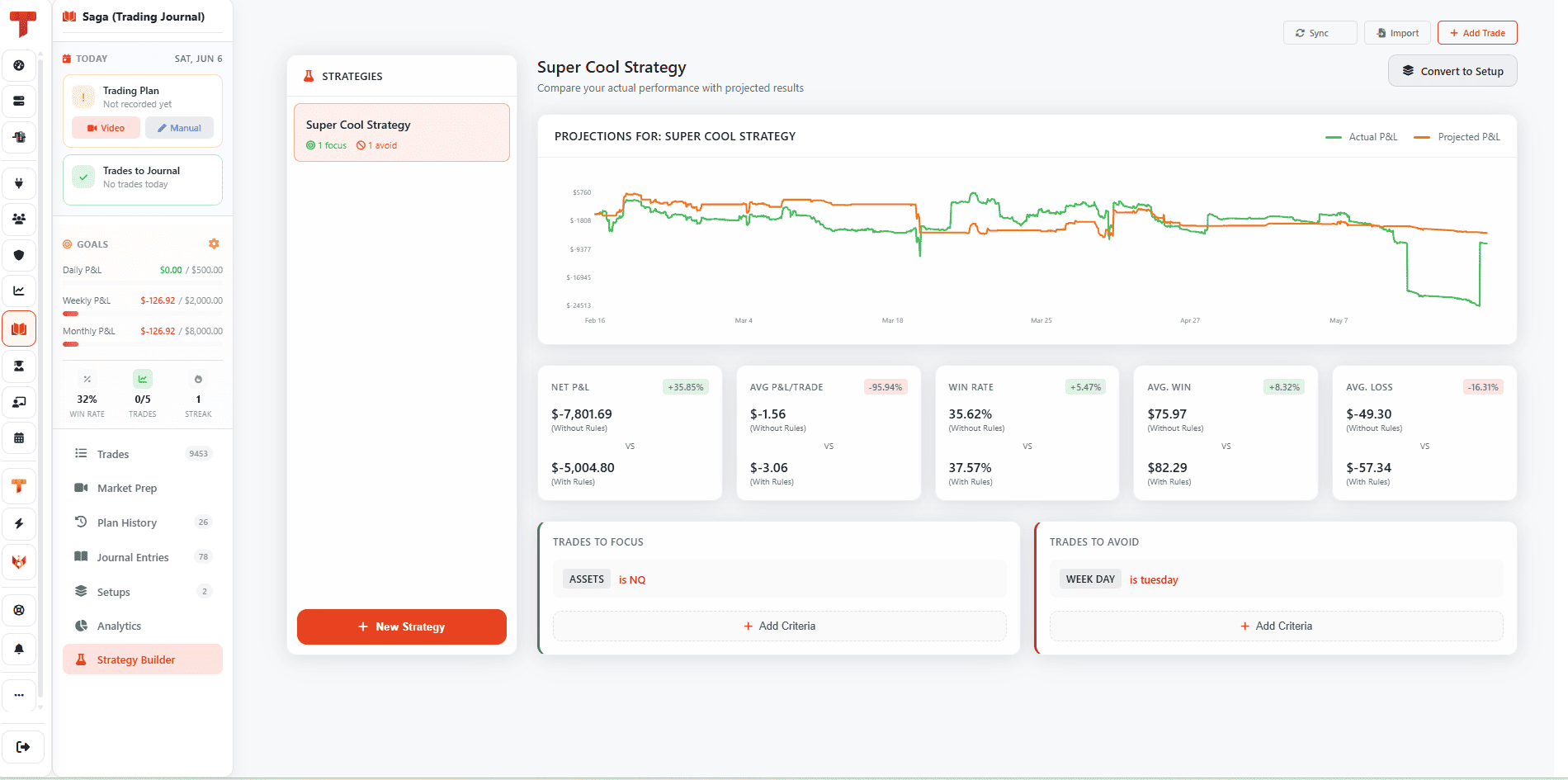Click the green Trades chart icon

(143, 380)
